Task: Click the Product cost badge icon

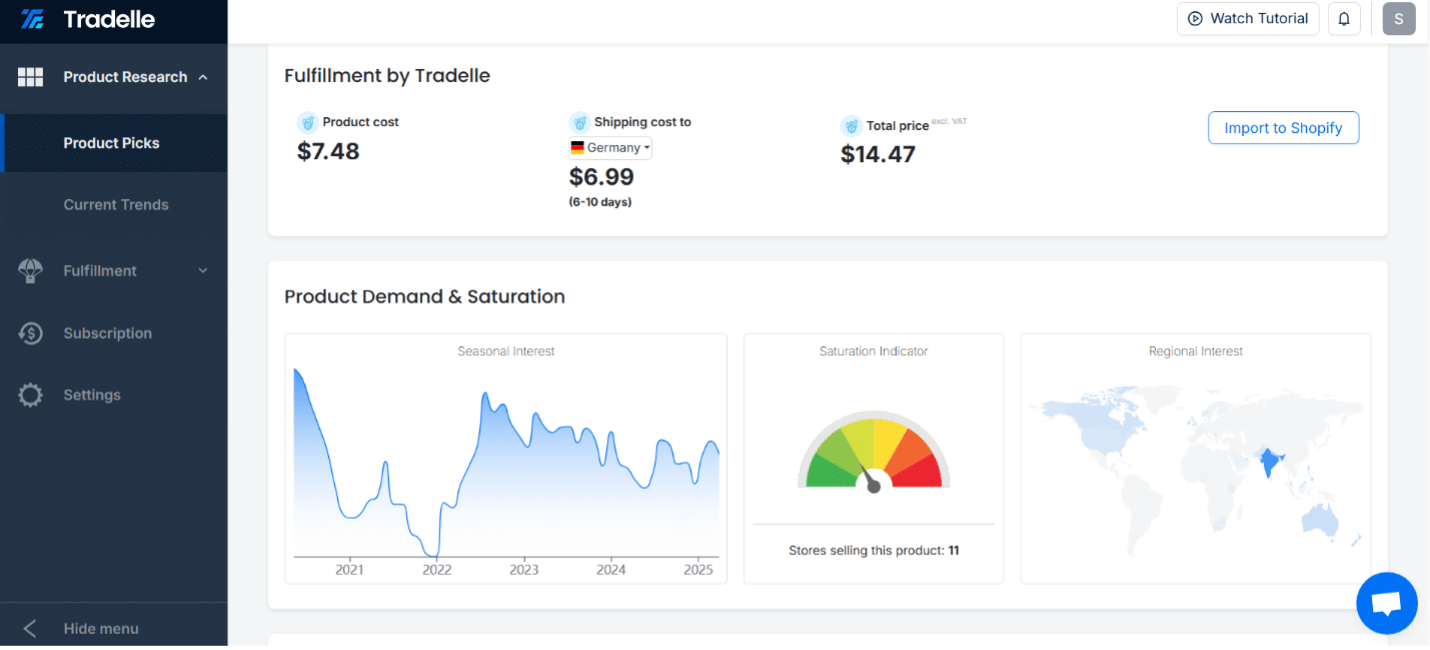Action: click(308, 122)
